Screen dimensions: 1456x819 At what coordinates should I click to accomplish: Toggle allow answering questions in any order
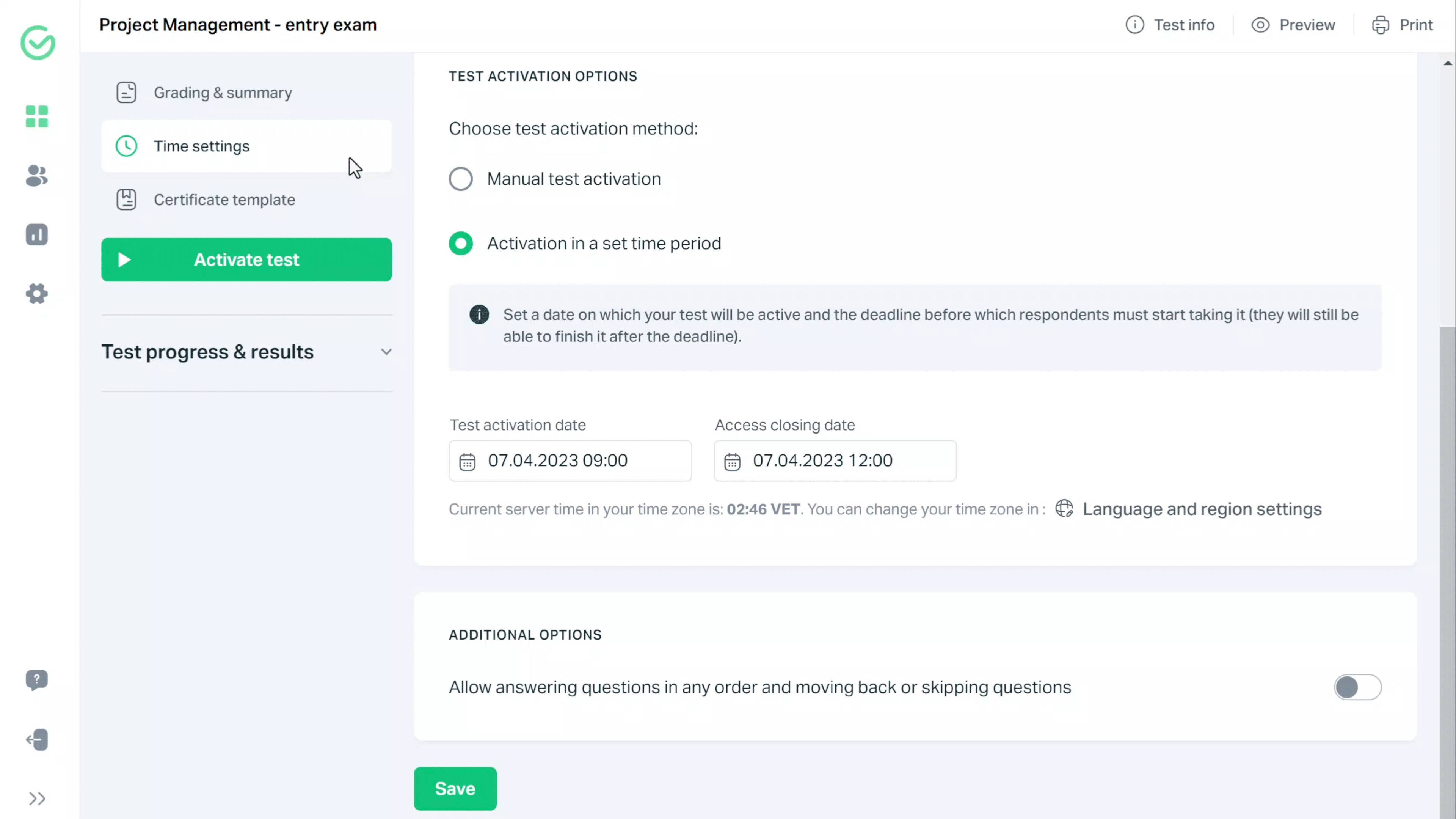tap(1357, 687)
